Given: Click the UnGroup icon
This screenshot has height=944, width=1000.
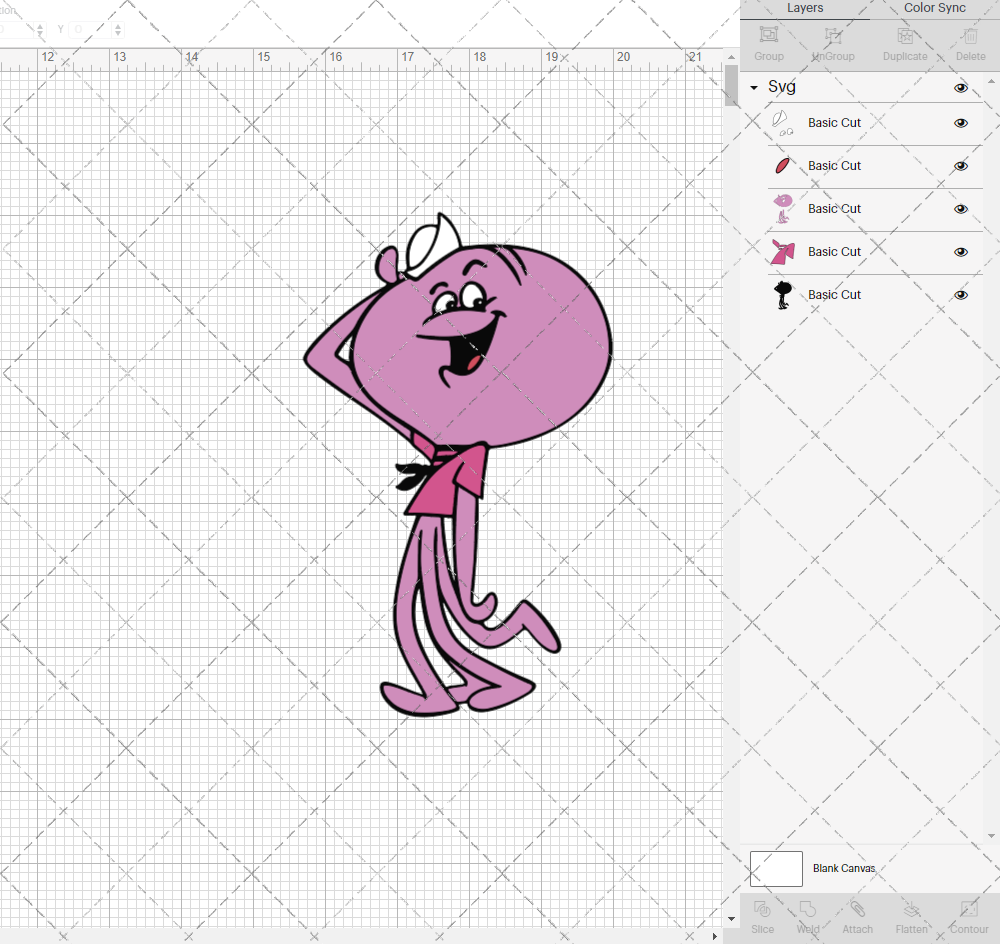Looking at the screenshot, I should tap(833, 35).
